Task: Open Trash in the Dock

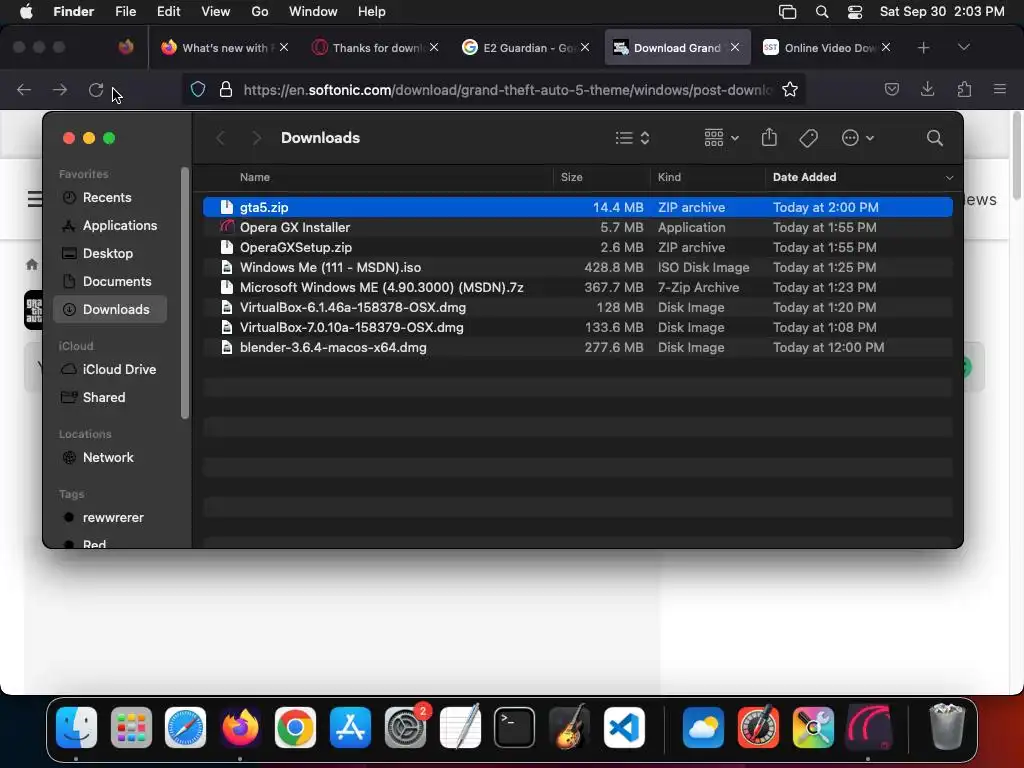Action: (x=947, y=727)
